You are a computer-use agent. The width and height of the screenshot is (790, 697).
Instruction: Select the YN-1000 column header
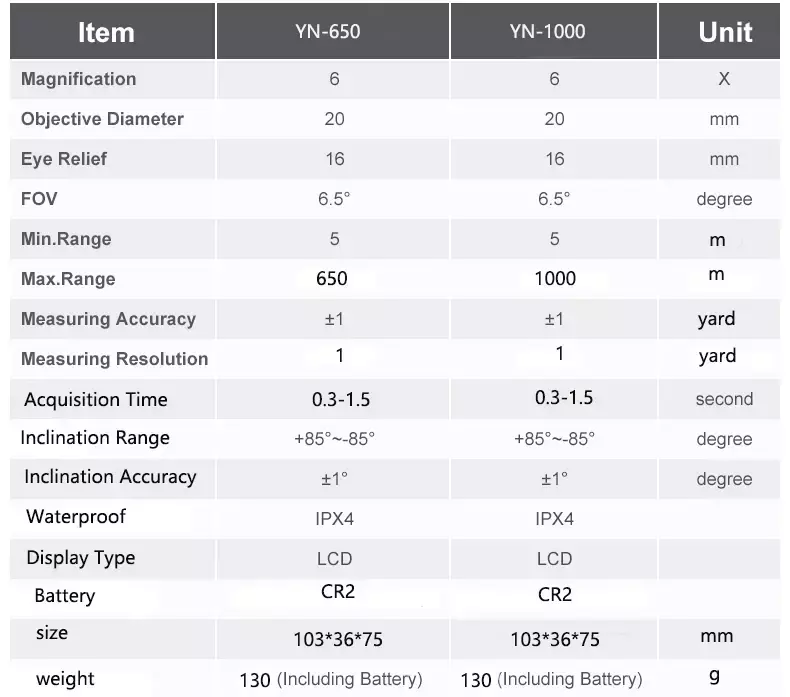coord(547,32)
